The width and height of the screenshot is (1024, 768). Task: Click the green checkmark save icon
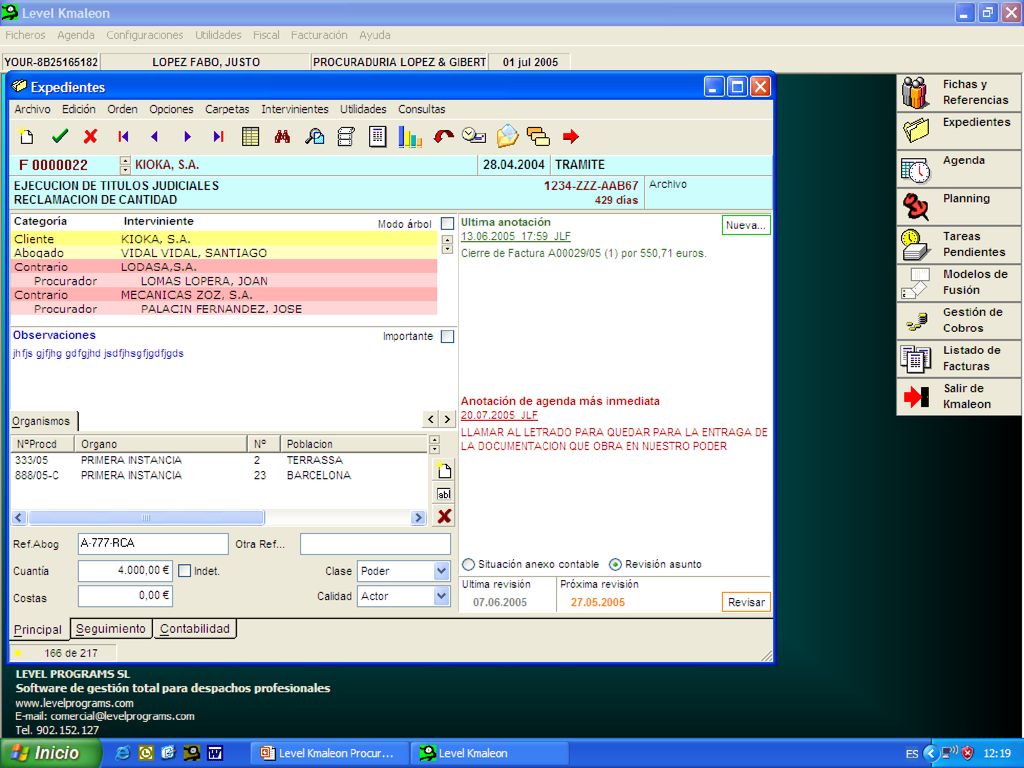[x=60, y=136]
